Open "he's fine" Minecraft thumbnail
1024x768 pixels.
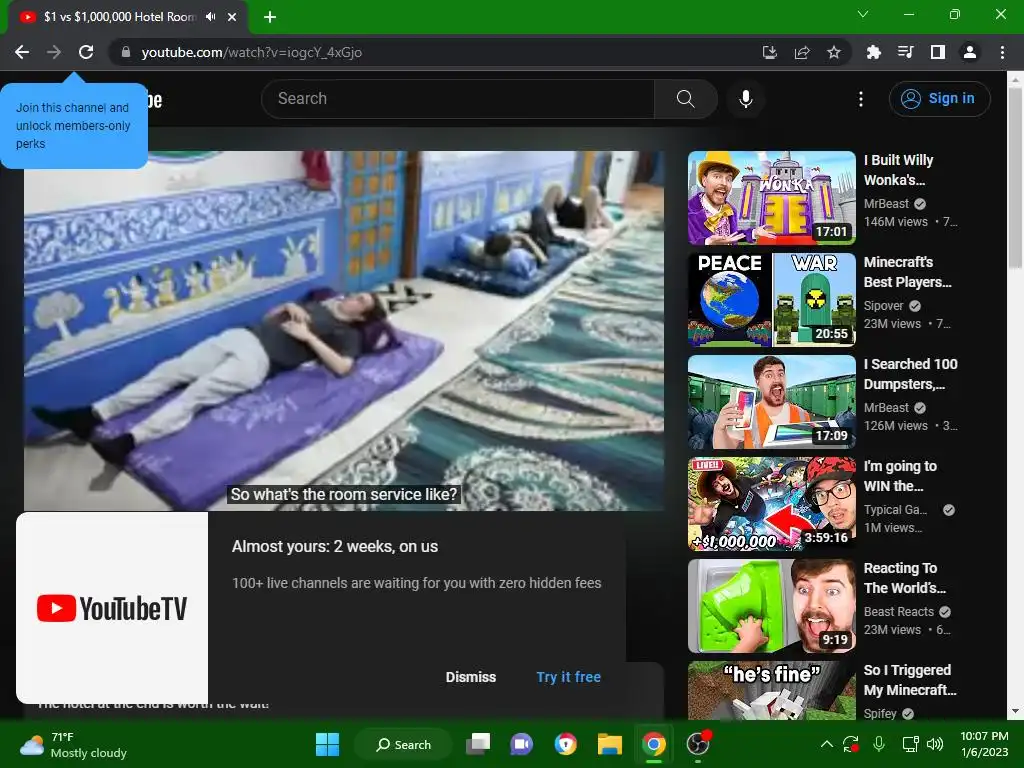click(x=772, y=690)
